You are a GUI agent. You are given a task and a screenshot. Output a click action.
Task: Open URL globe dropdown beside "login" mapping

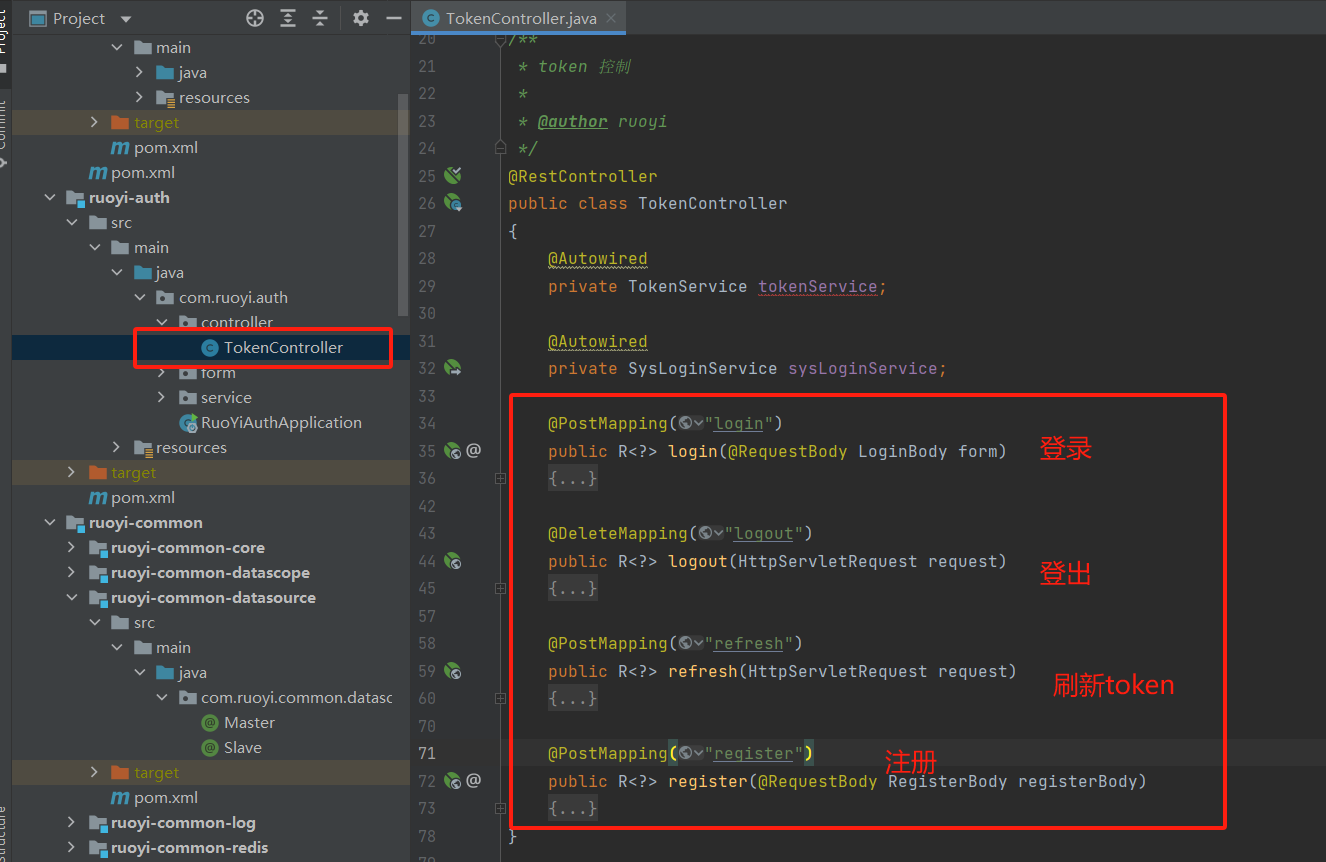(690, 424)
